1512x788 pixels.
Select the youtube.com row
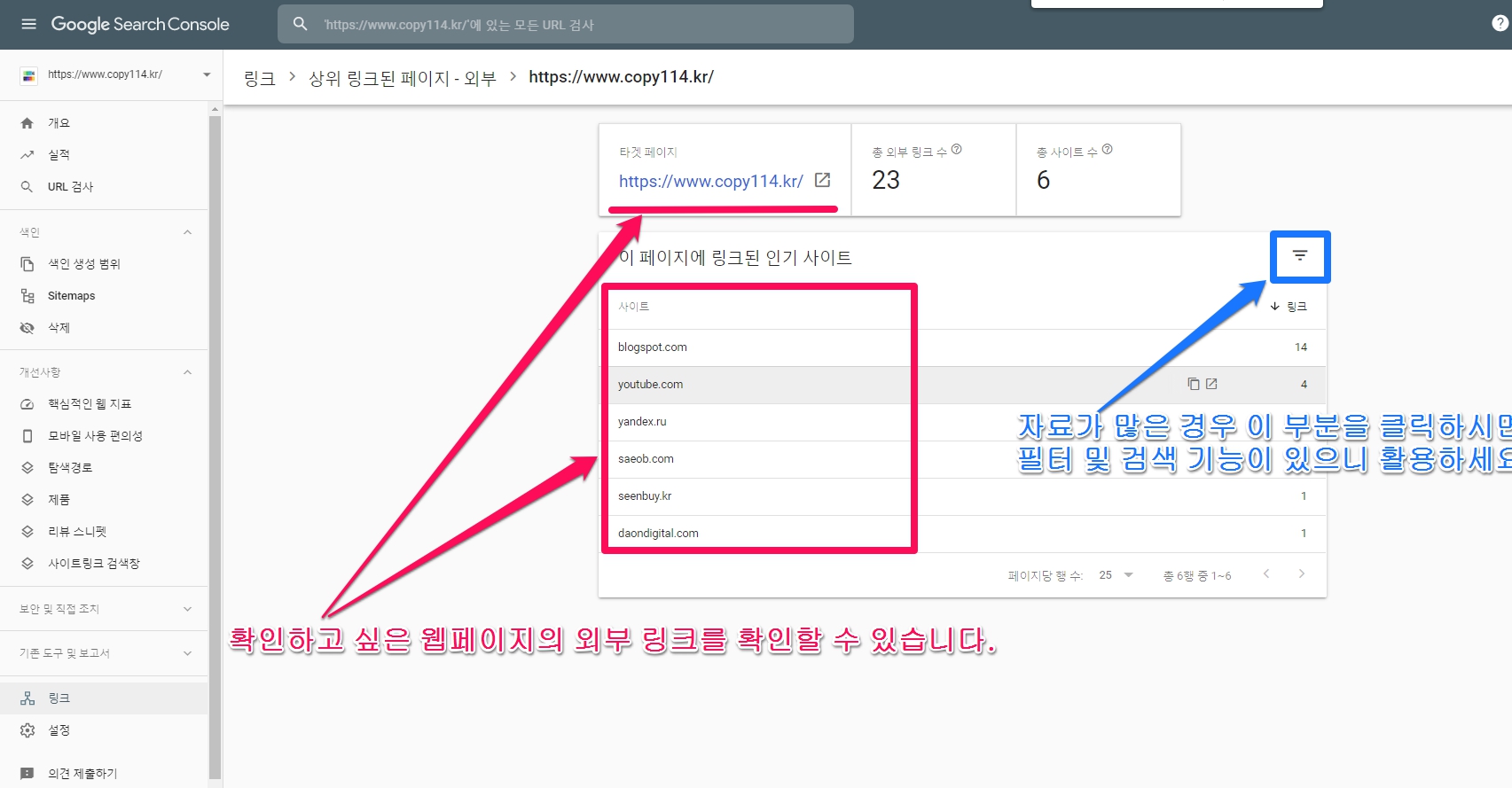pos(962,385)
